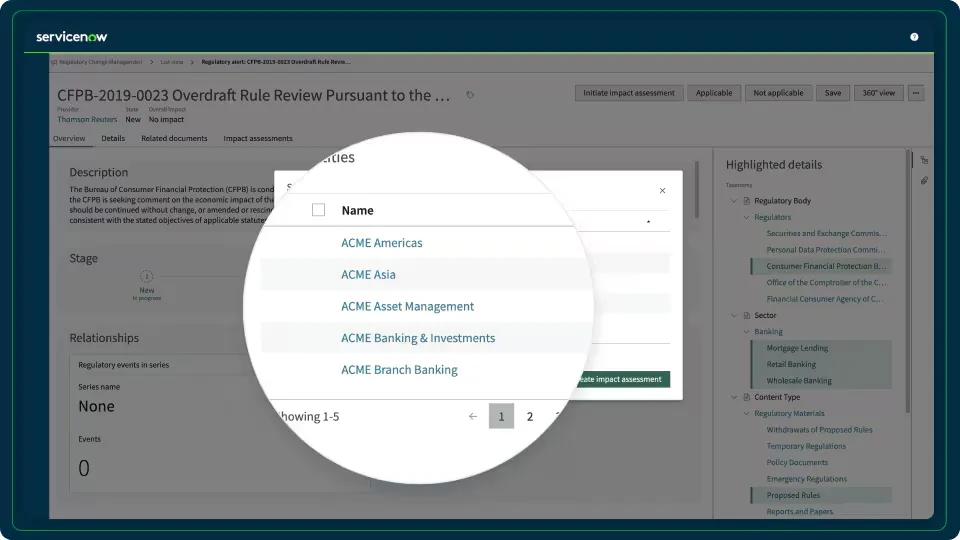
Task: Click Create impact assessment button
Action: click(621, 380)
